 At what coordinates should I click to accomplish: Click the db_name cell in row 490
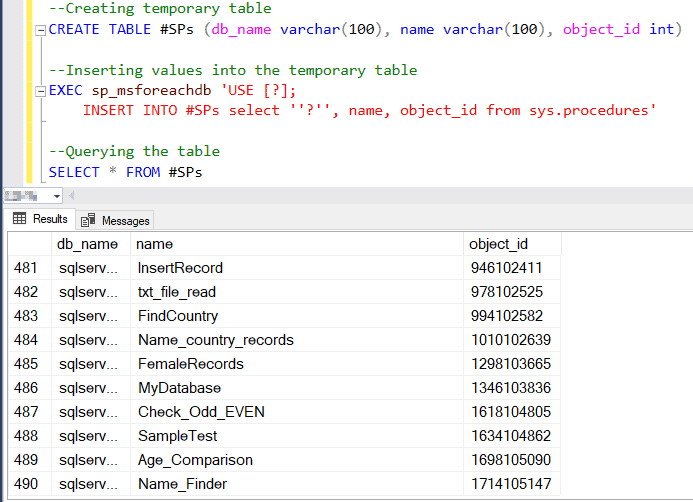click(x=91, y=484)
